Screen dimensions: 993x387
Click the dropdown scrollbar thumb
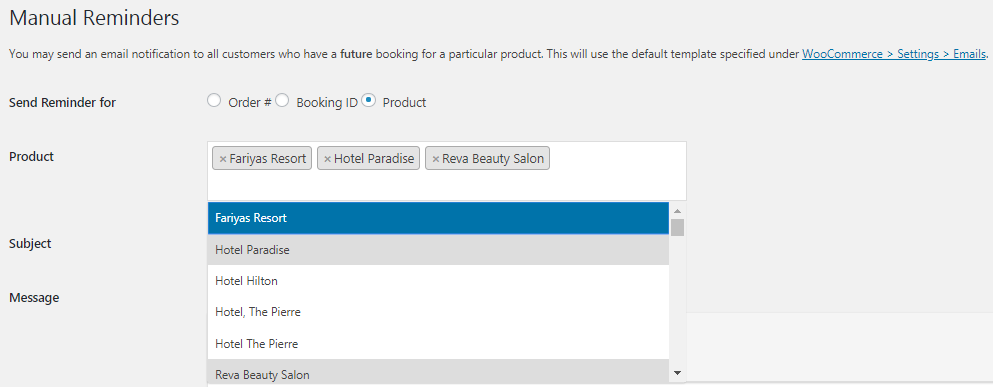pyautogui.click(x=677, y=227)
